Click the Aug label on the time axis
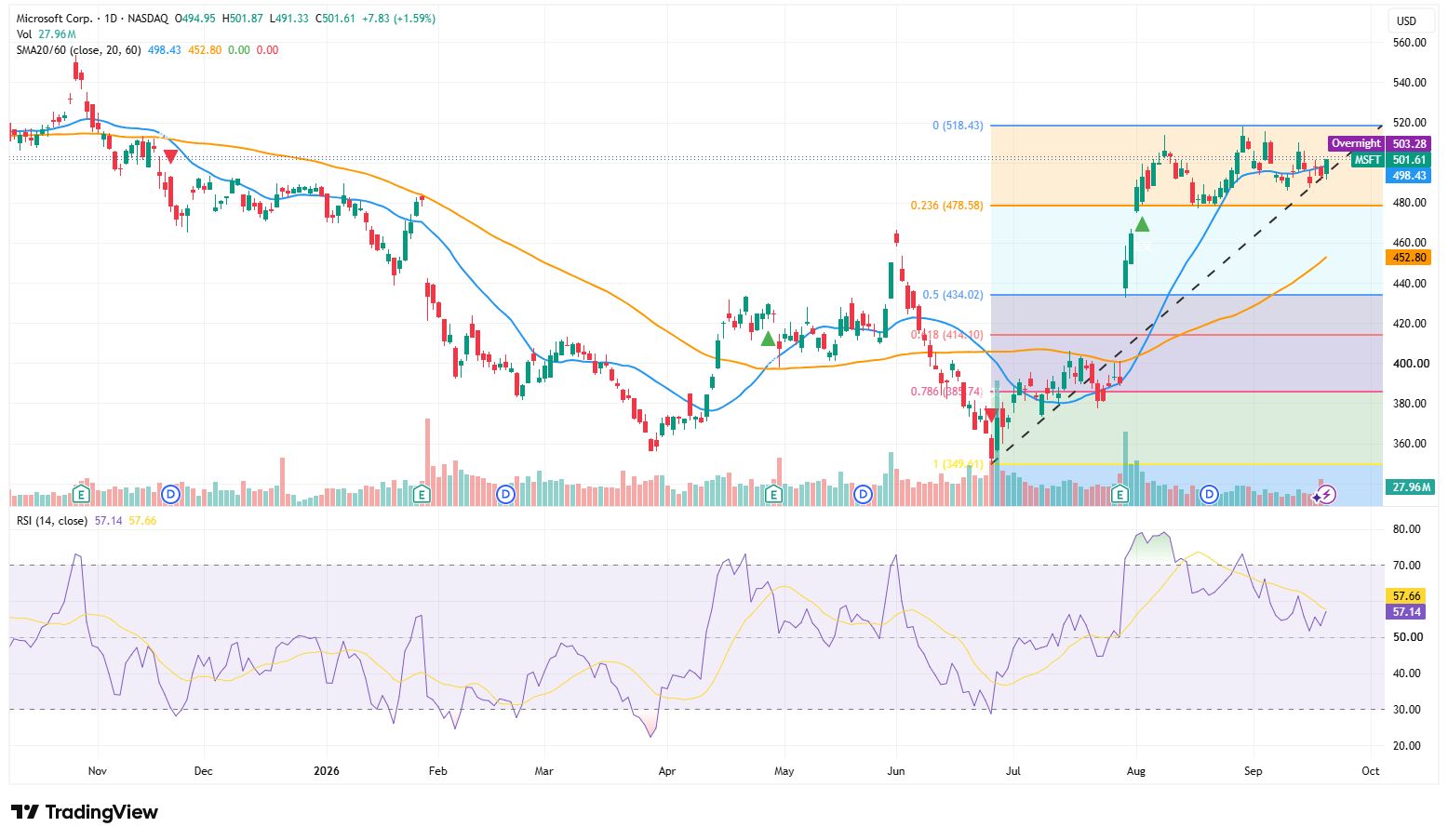 [1135, 771]
